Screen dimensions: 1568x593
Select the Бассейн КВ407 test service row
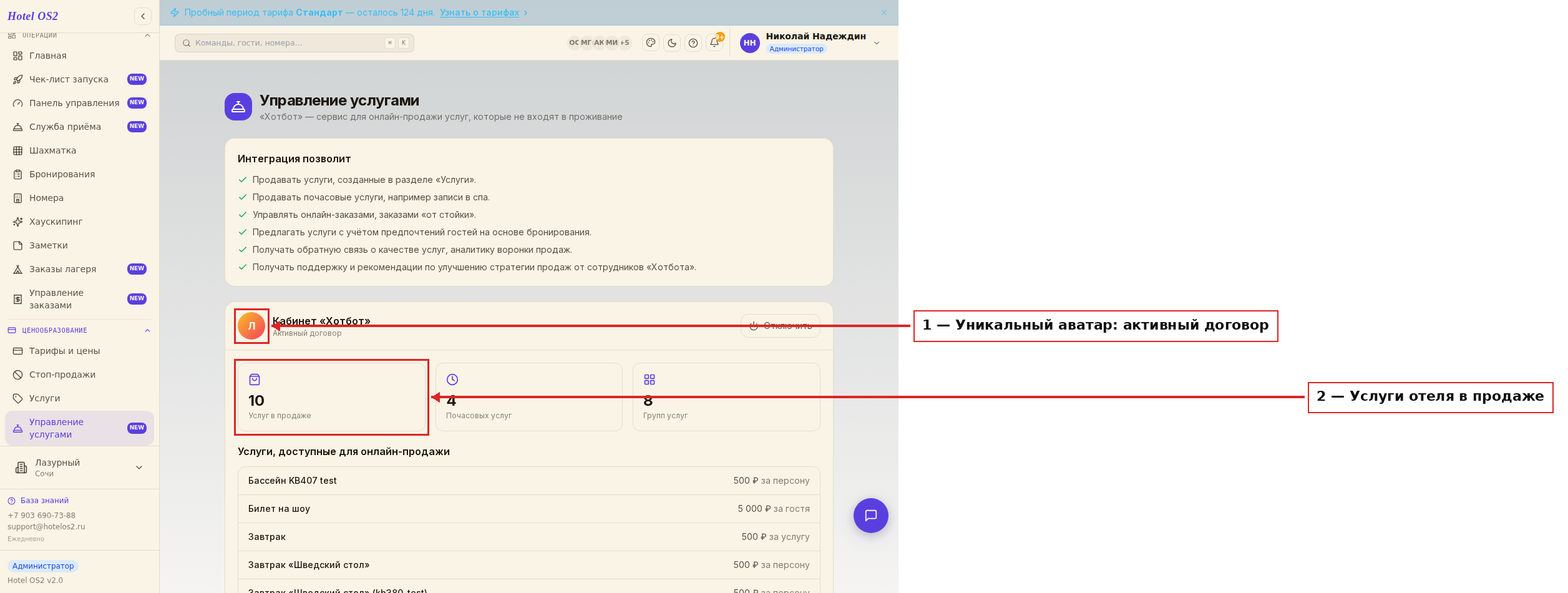[x=529, y=481]
